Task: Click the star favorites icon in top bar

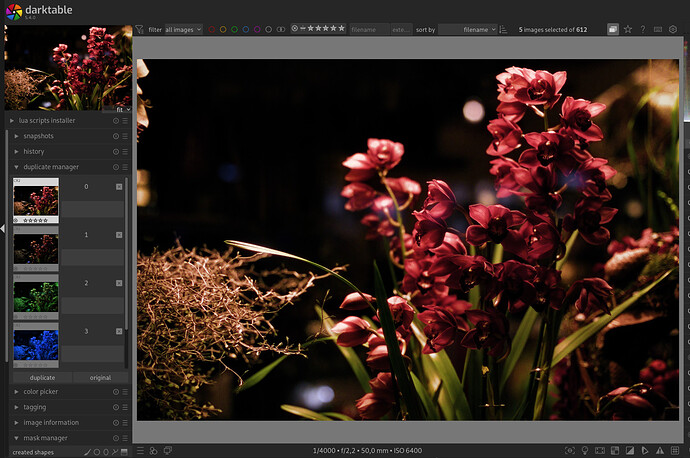Action: point(627,30)
